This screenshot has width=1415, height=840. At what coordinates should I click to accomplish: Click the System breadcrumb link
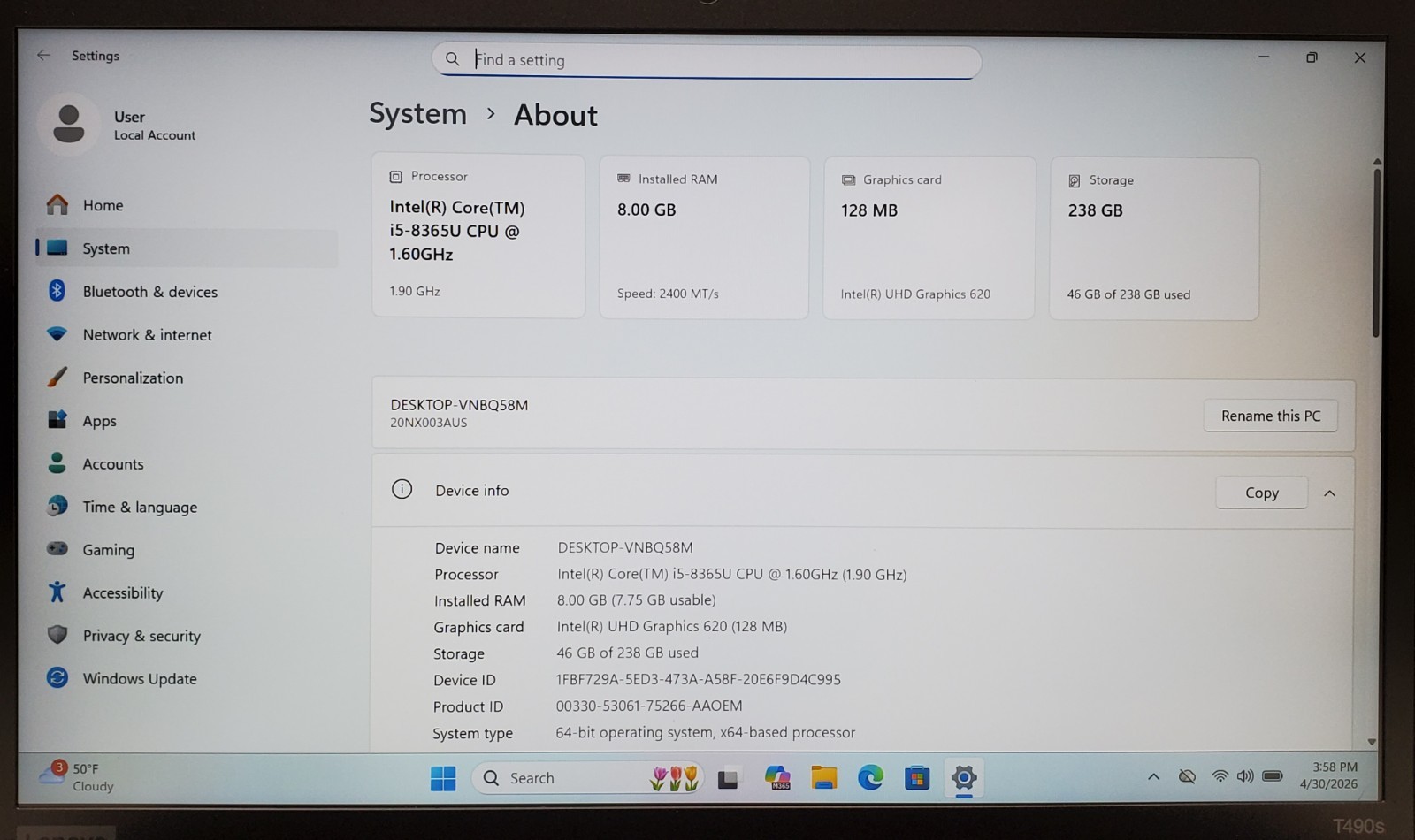pyautogui.click(x=417, y=114)
